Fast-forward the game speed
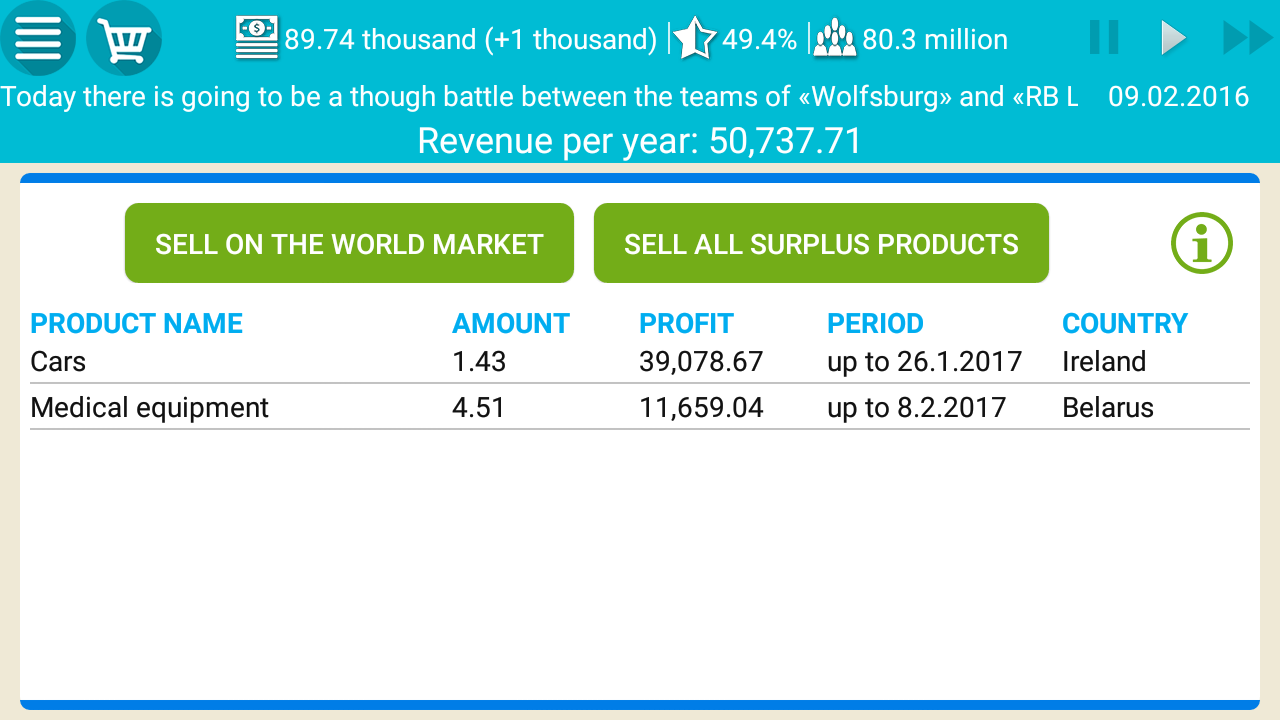 [1246, 38]
